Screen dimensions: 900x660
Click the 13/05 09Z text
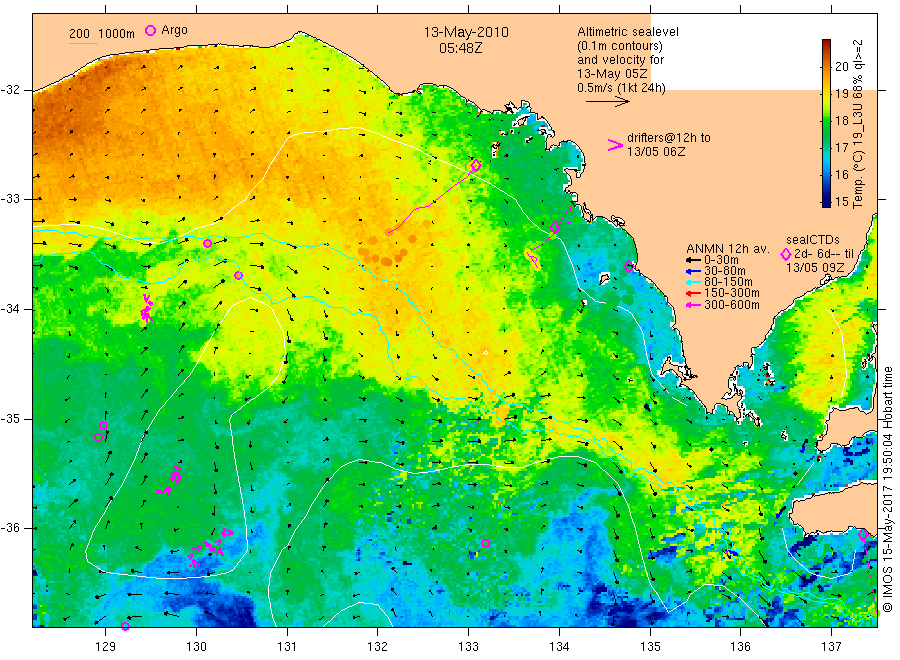[815, 268]
